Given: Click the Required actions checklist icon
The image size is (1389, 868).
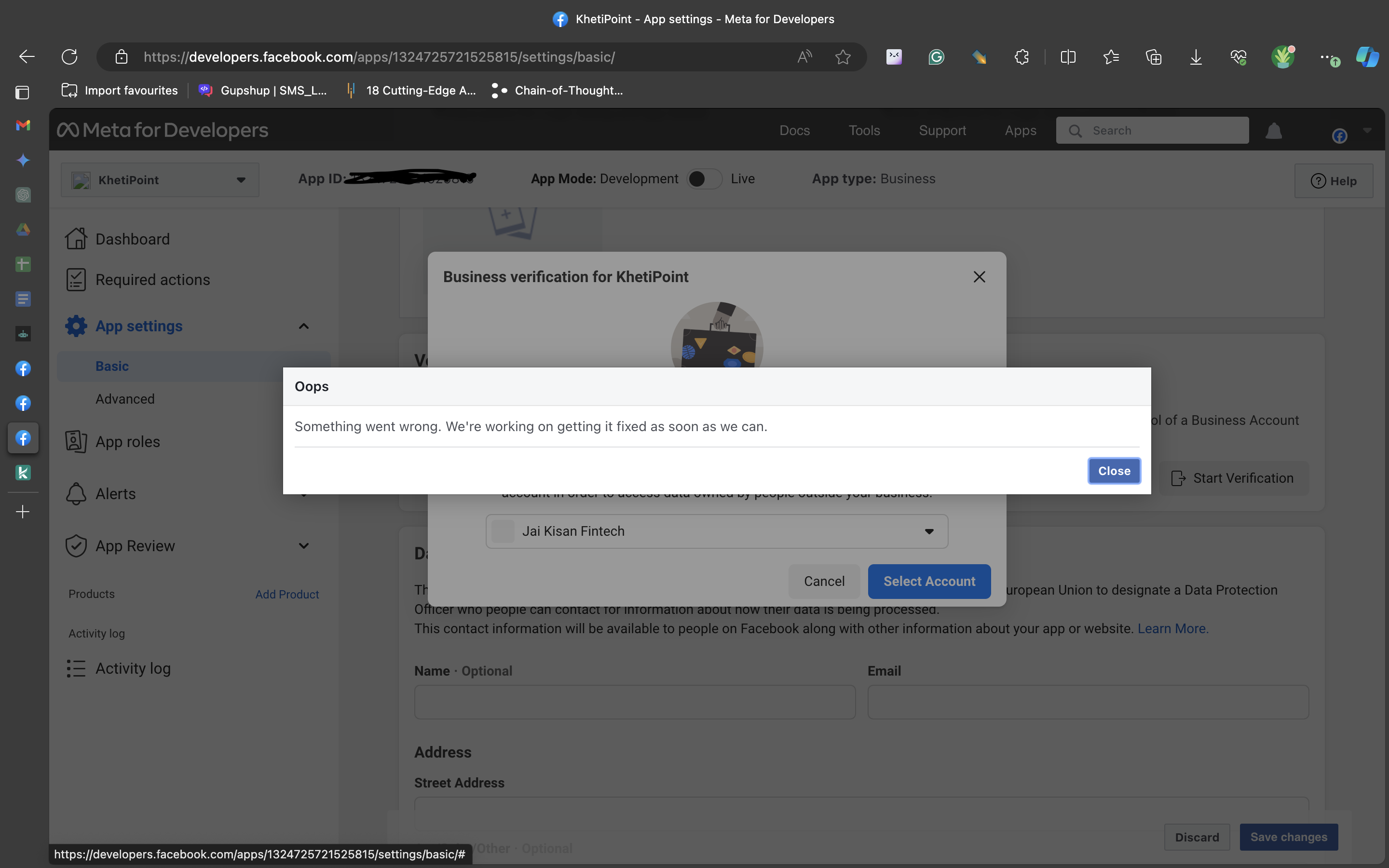Looking at the screenshot, I should [76, 280].
